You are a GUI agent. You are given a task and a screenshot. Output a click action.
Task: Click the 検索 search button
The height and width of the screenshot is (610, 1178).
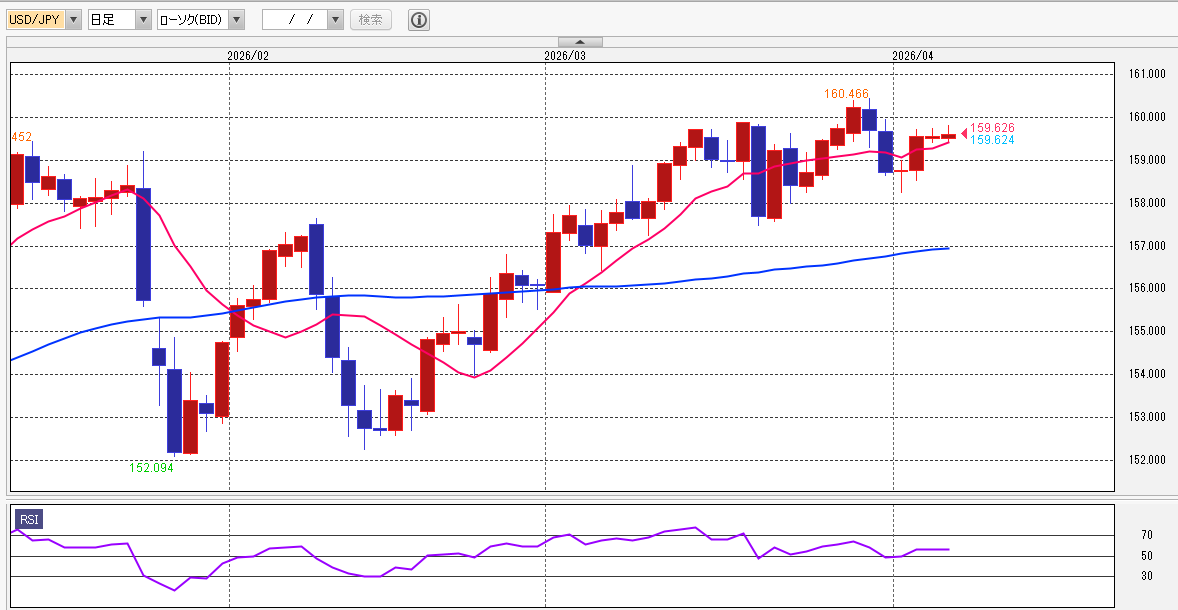point(371,20)
